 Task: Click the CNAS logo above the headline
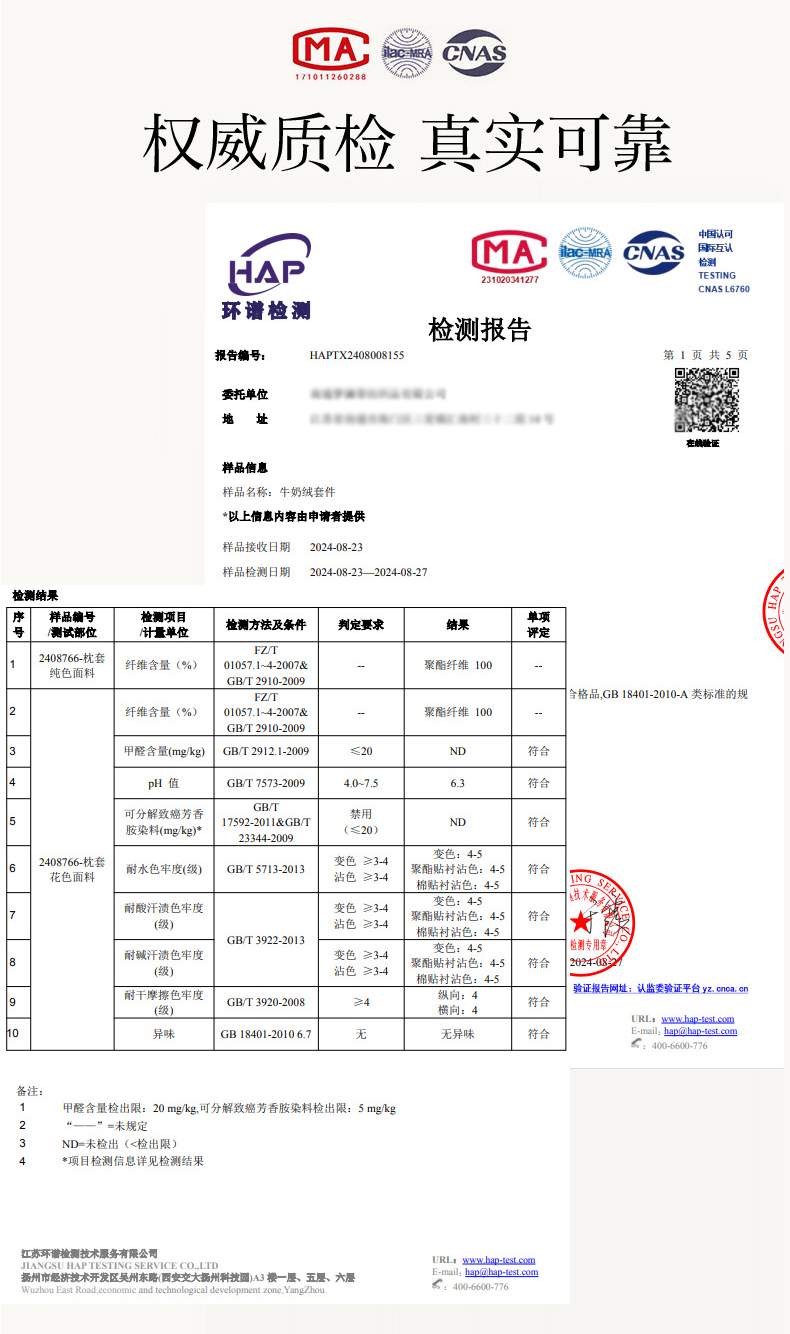pos(475,54)
